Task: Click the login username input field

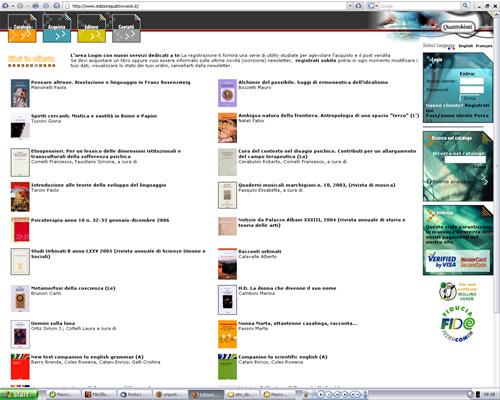Action: pyautogui.click(x=471, y=81)
